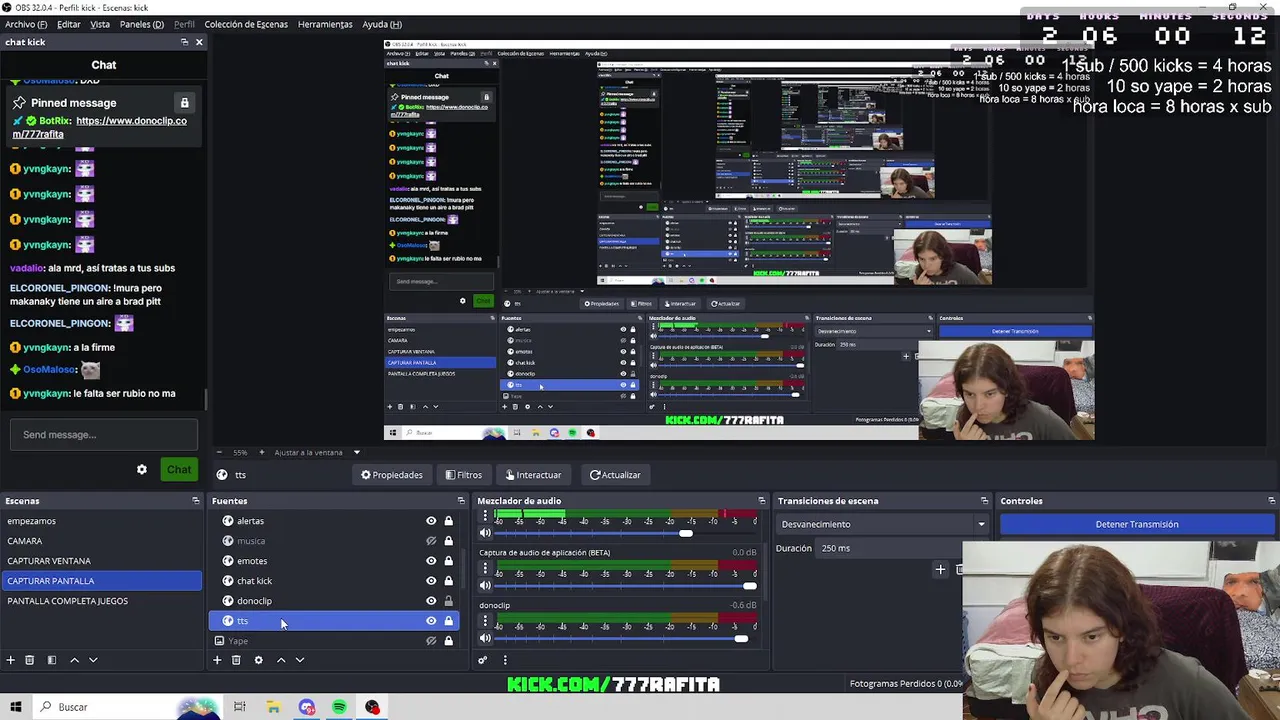Screen dimensions: 1280x720
Task: Close the chat kick dock
Action: 199,42
